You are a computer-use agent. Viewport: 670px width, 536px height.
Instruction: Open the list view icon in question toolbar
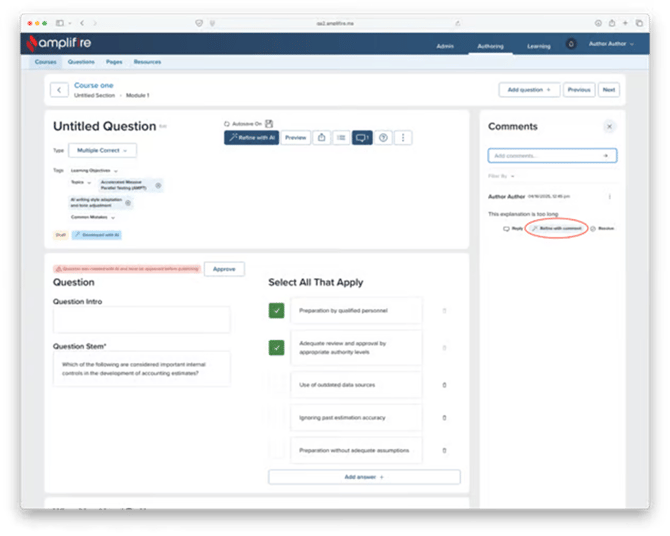pos(342,138)
